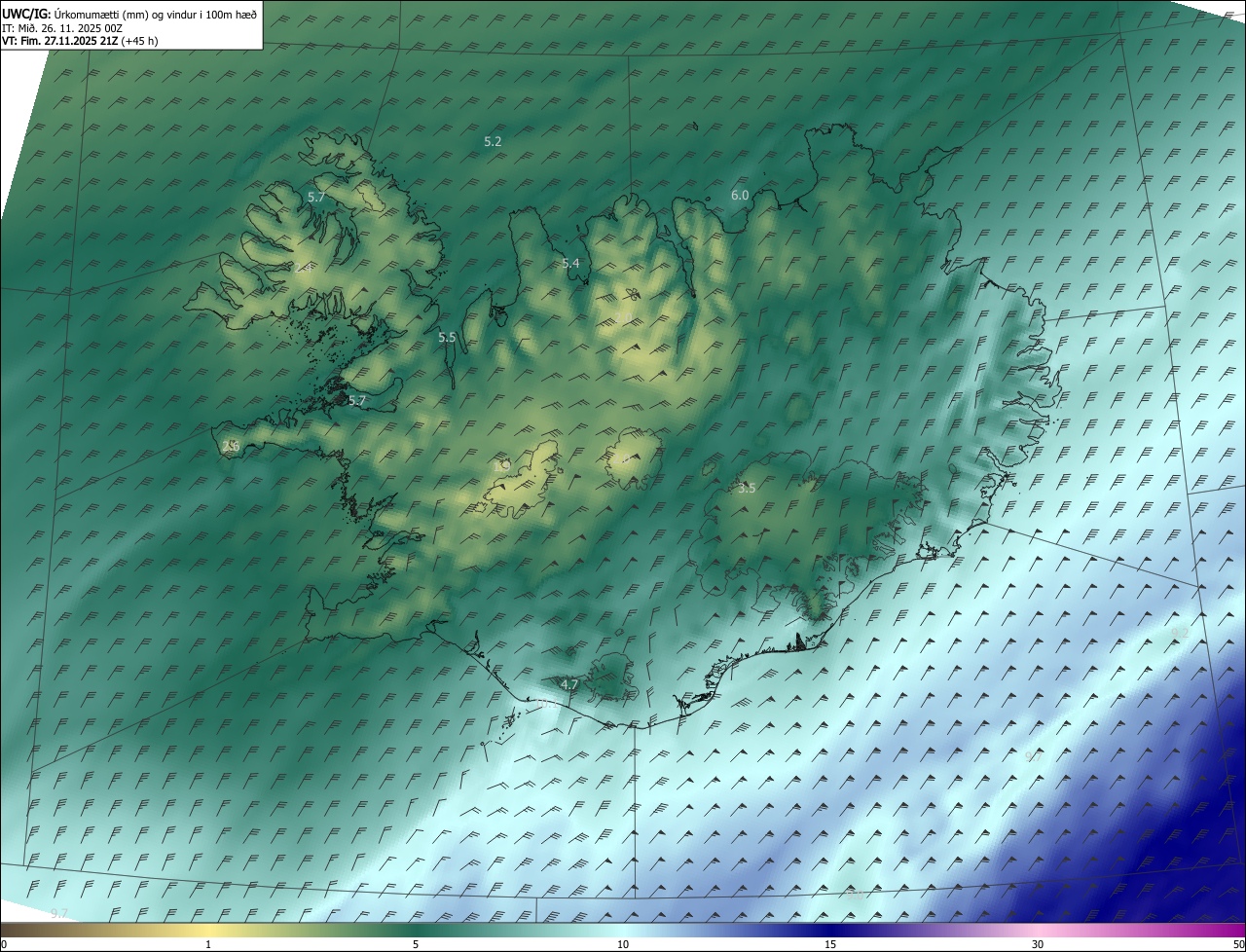Click the 50 tick label on the color scale

[x=1238, y=944]
